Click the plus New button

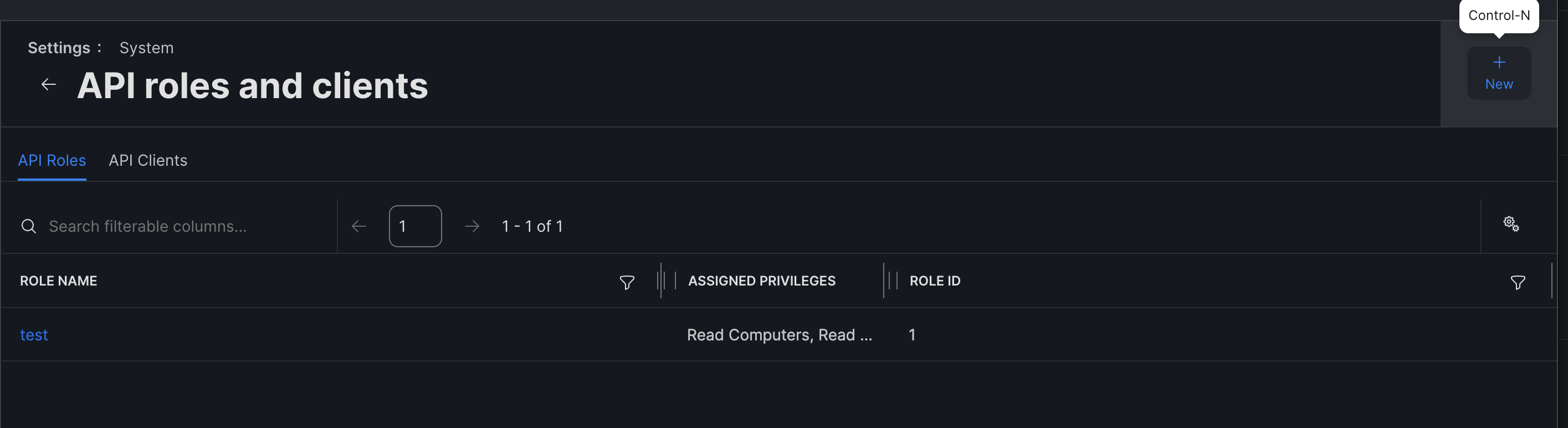[1498, 73]
